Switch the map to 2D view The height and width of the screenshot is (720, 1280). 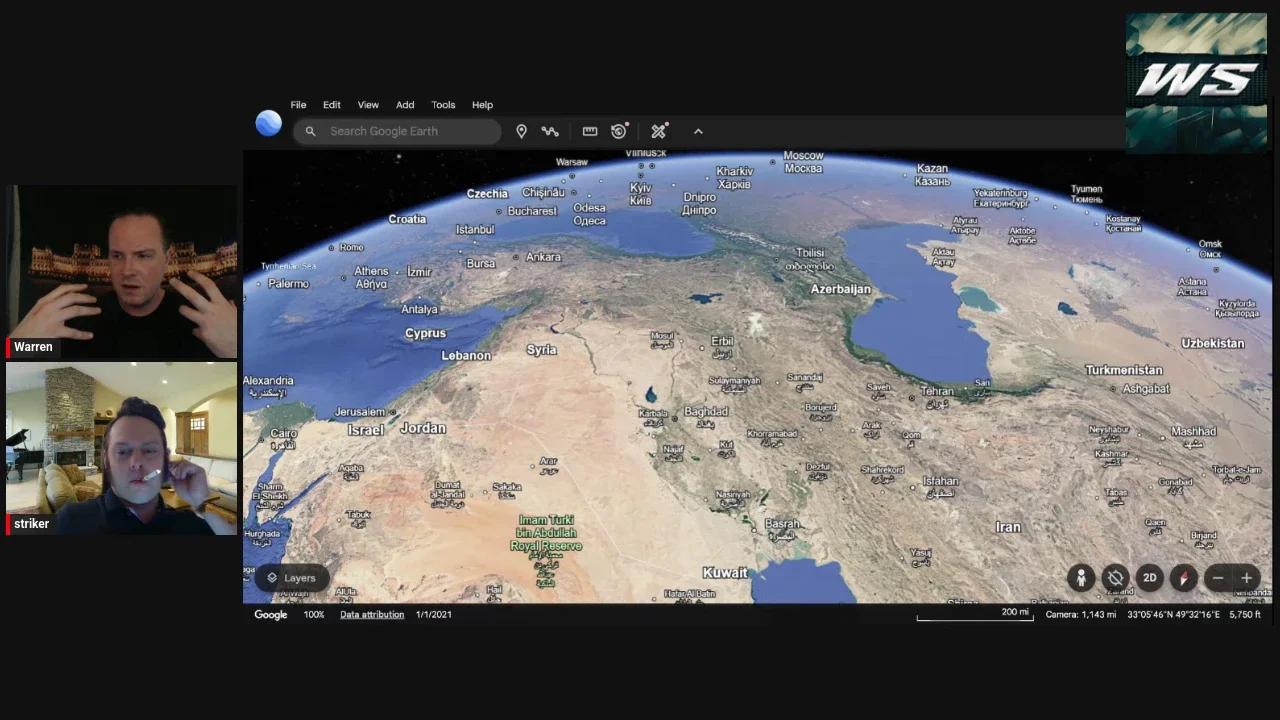1150,578
